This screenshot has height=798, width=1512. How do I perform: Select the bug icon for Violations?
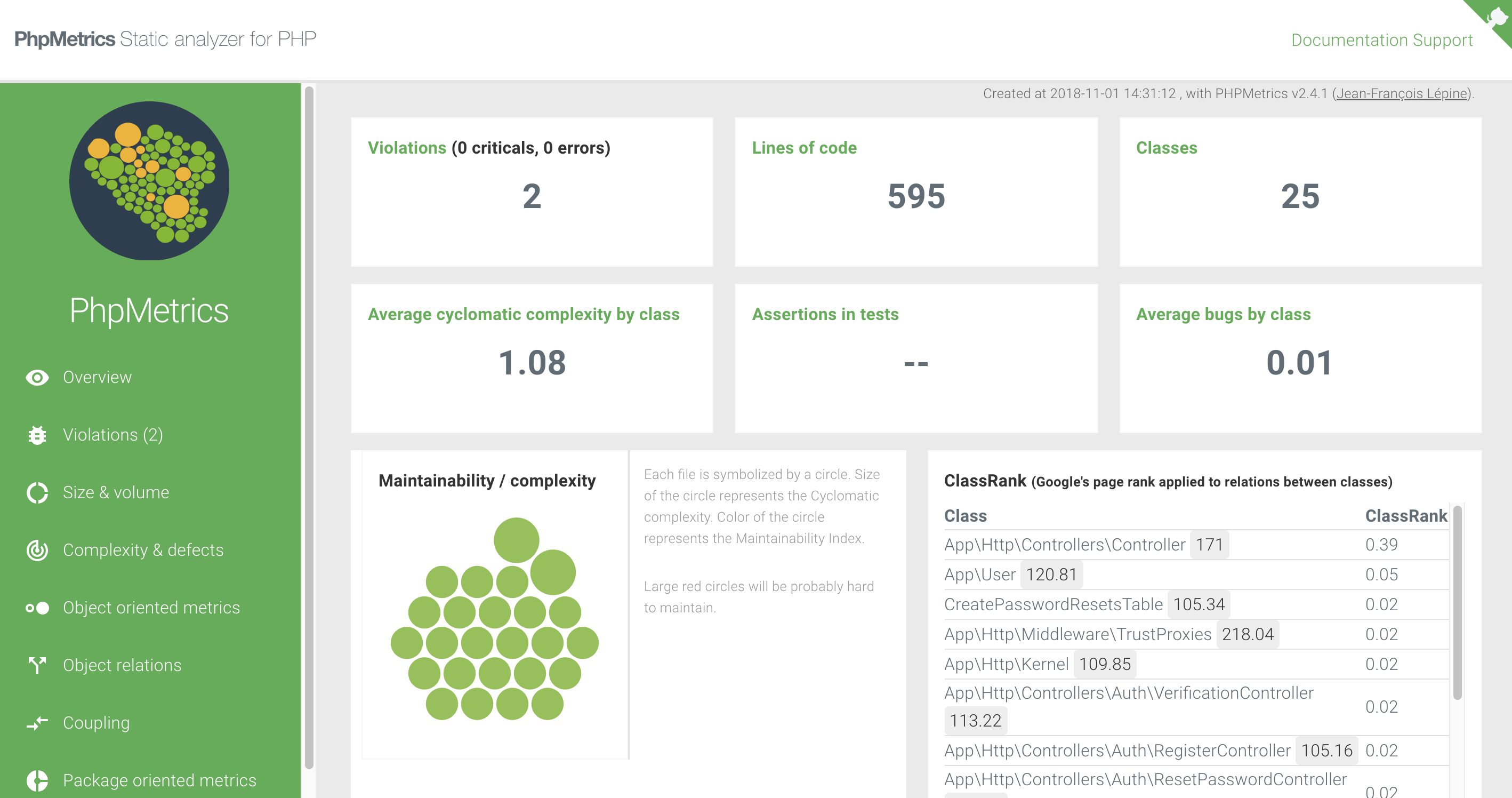37,435
